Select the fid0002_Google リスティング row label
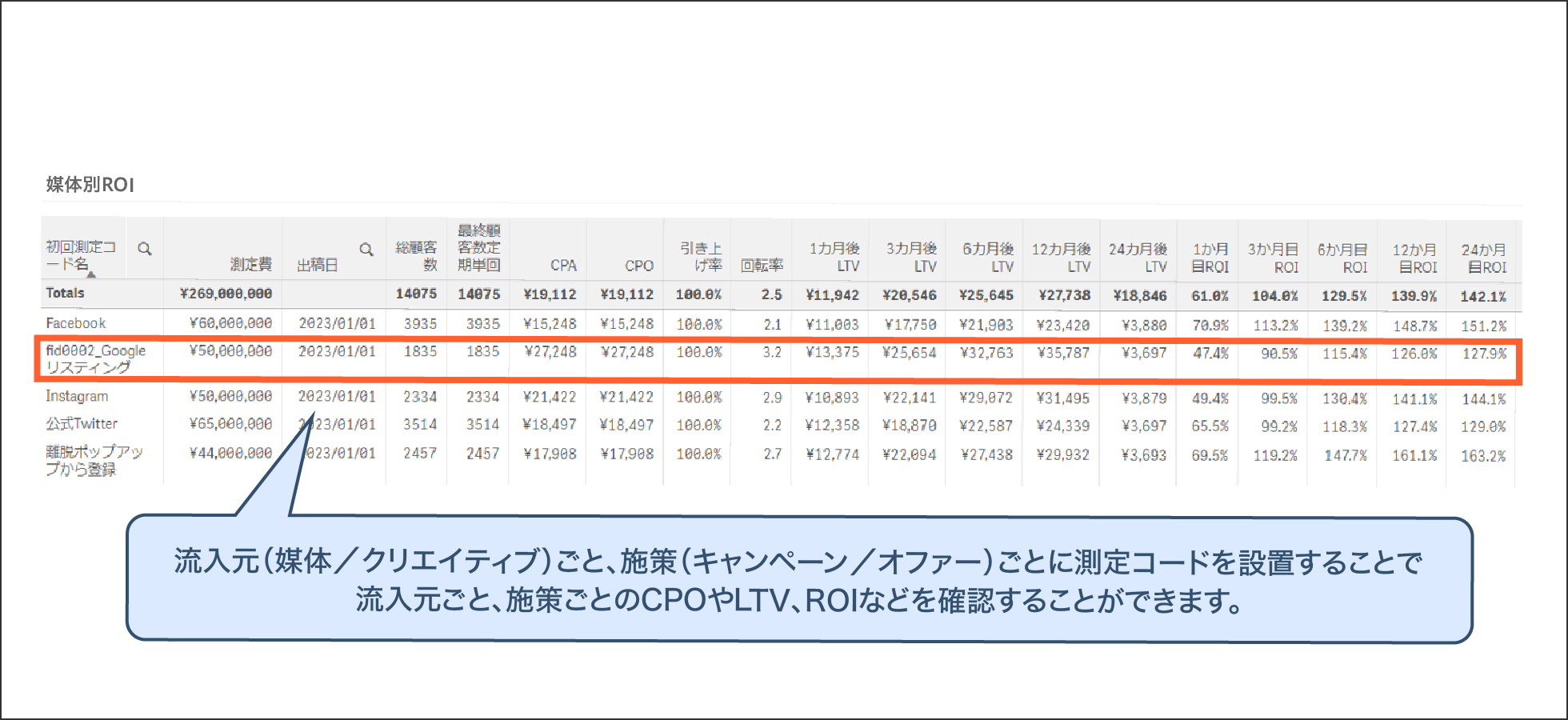1568x720 pixels. [x=95, y=358]
